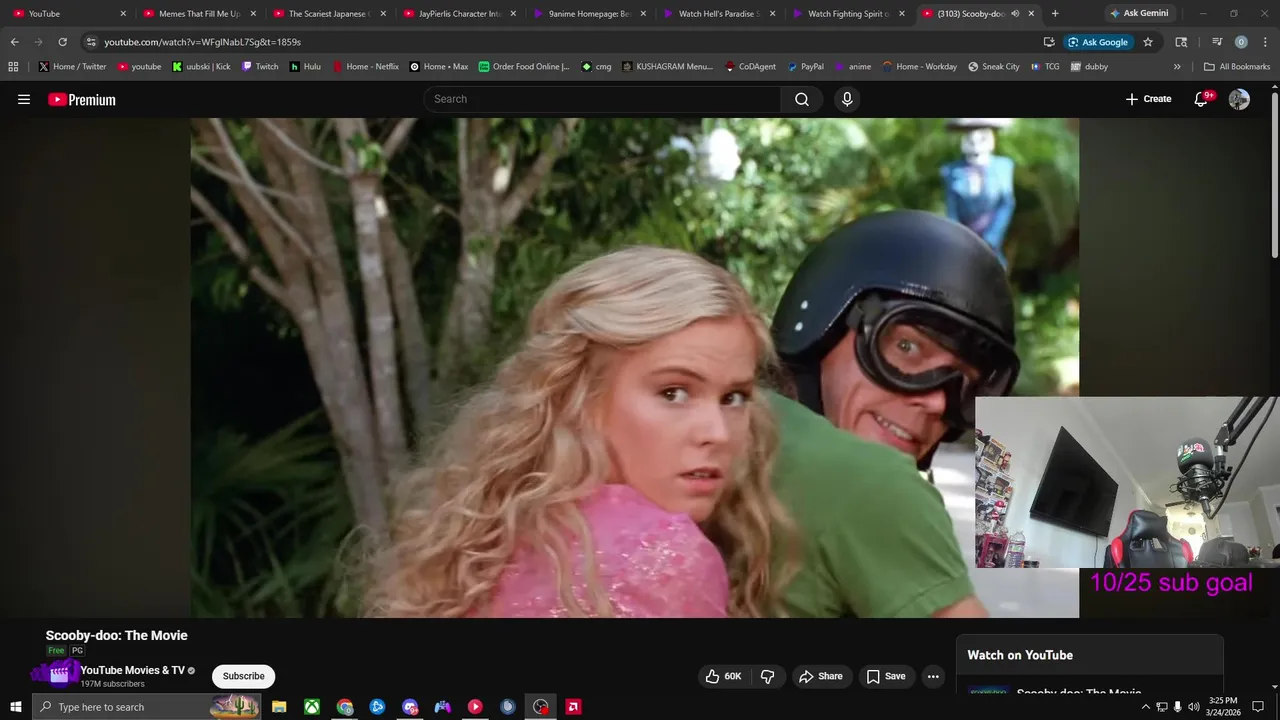
Task: Open Home - Workday bookmark
Action: tap(919, 67)
